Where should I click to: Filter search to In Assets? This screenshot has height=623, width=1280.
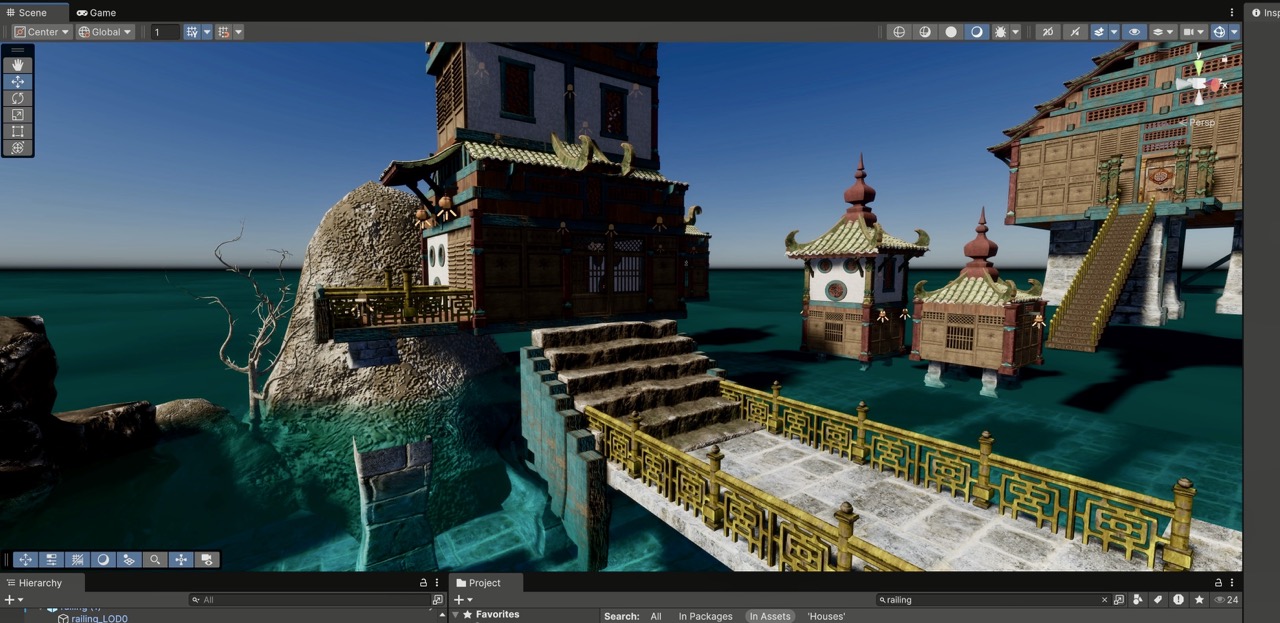click(x=770, y=616)
